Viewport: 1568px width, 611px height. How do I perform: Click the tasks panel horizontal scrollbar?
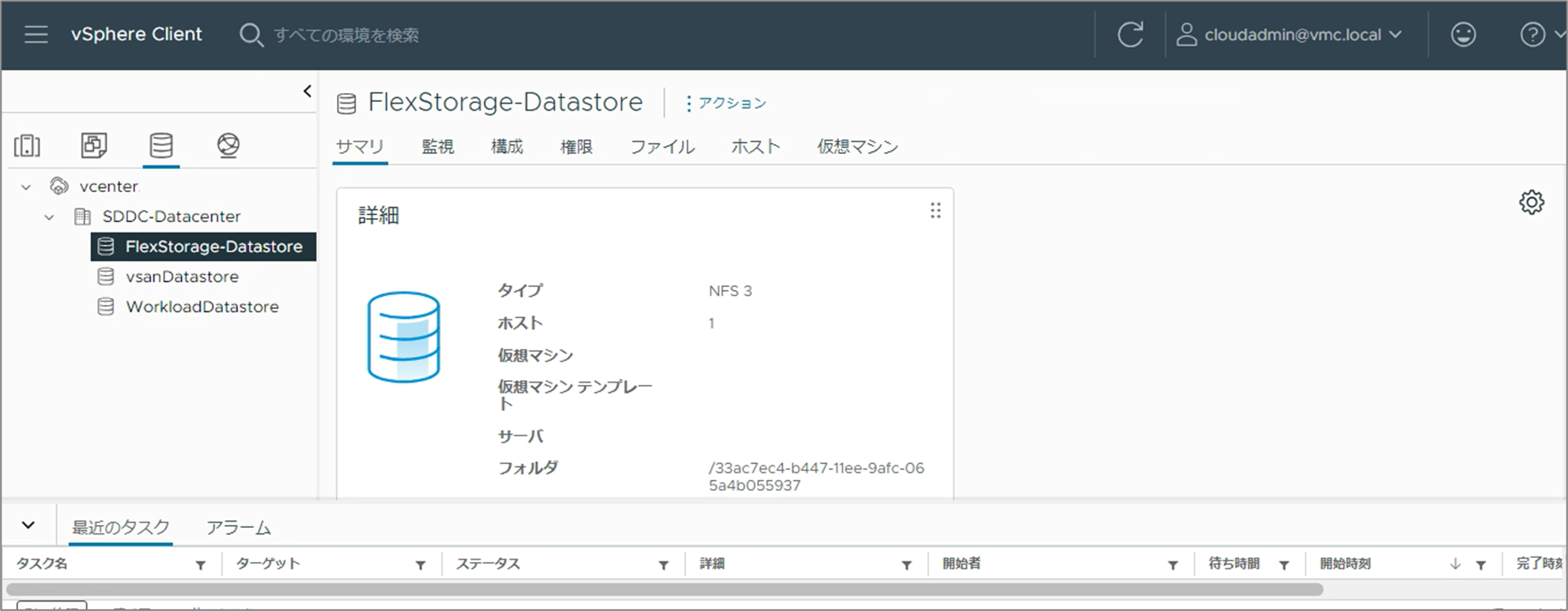pyautogui.click(x=664, y=589)
